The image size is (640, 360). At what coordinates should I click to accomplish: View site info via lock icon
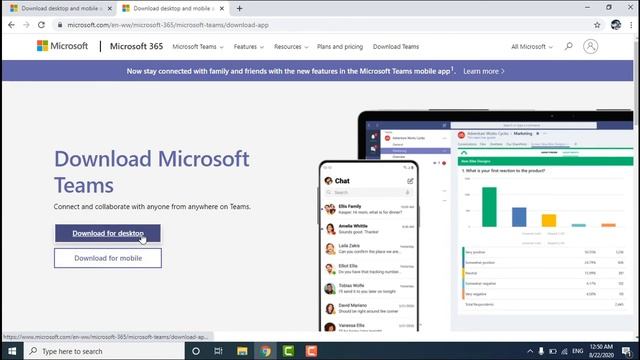pyautogui.click(x=60, y=25)
